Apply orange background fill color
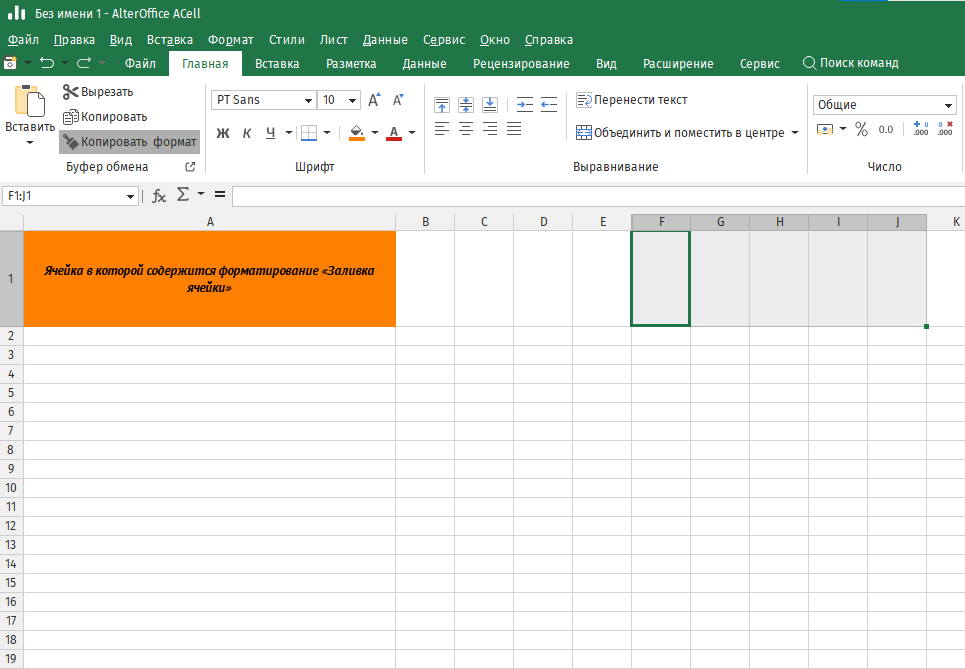This screenshot has width=965, height=669. [357, 132]
